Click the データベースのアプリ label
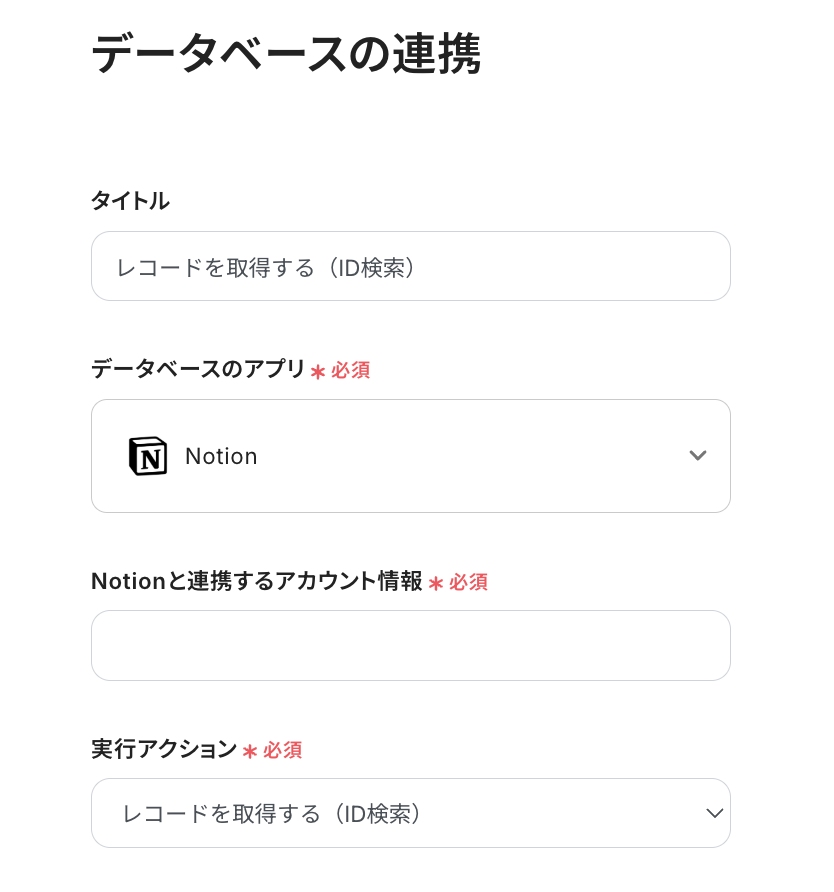 coord(198,369)
